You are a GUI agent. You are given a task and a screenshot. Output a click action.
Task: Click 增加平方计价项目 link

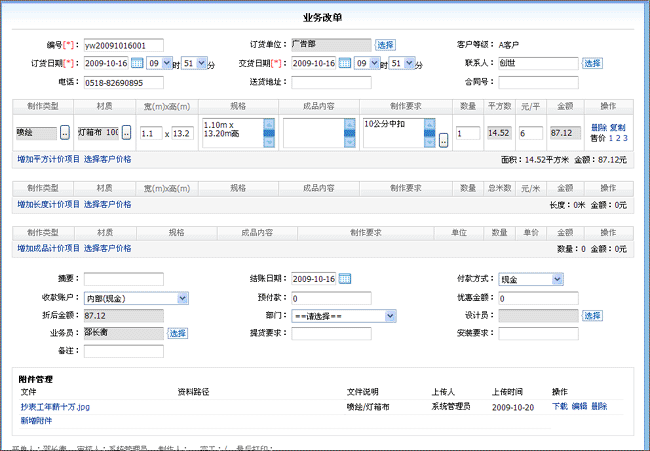49,159
